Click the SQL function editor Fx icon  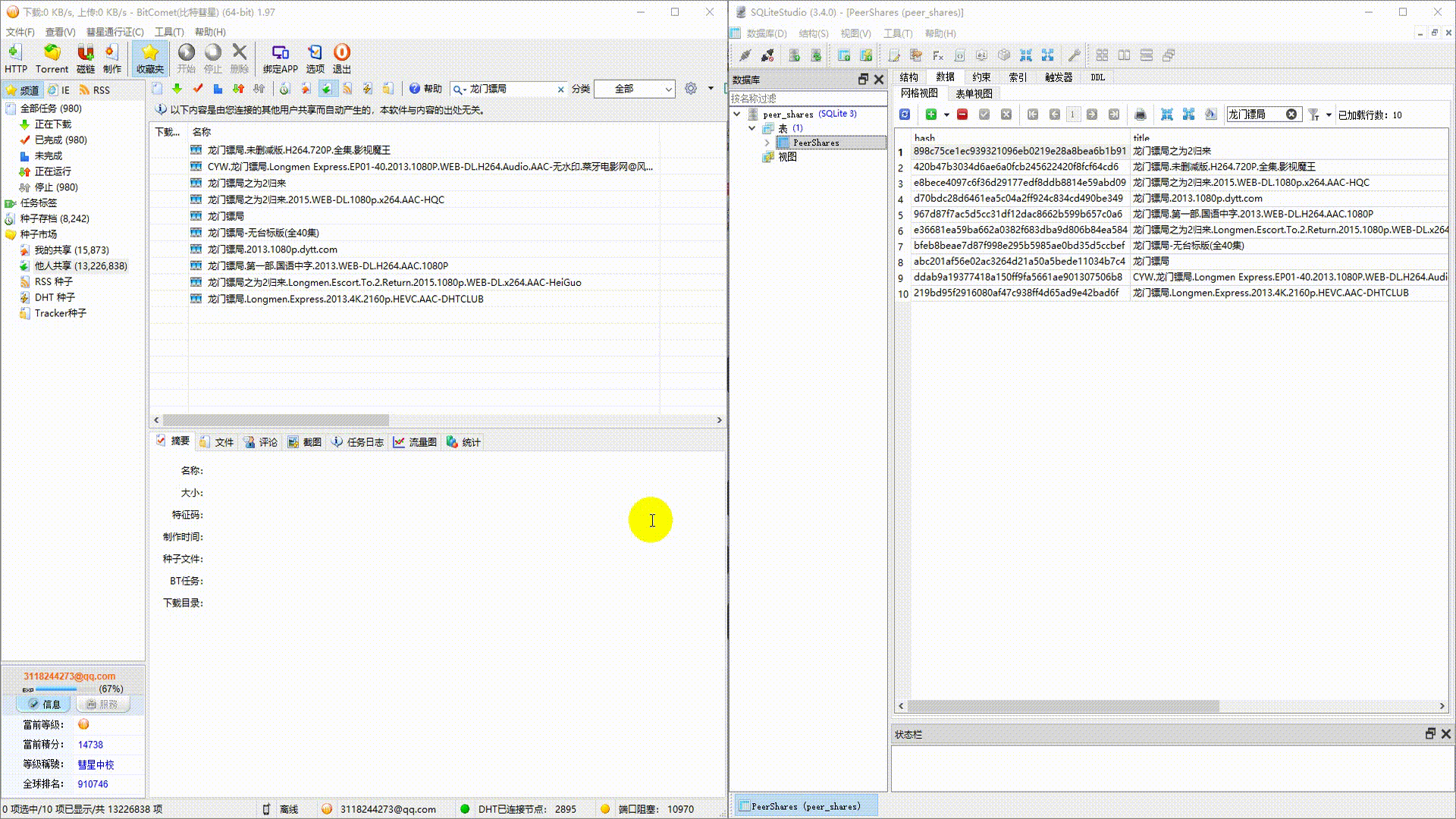[x=938, y=55]
